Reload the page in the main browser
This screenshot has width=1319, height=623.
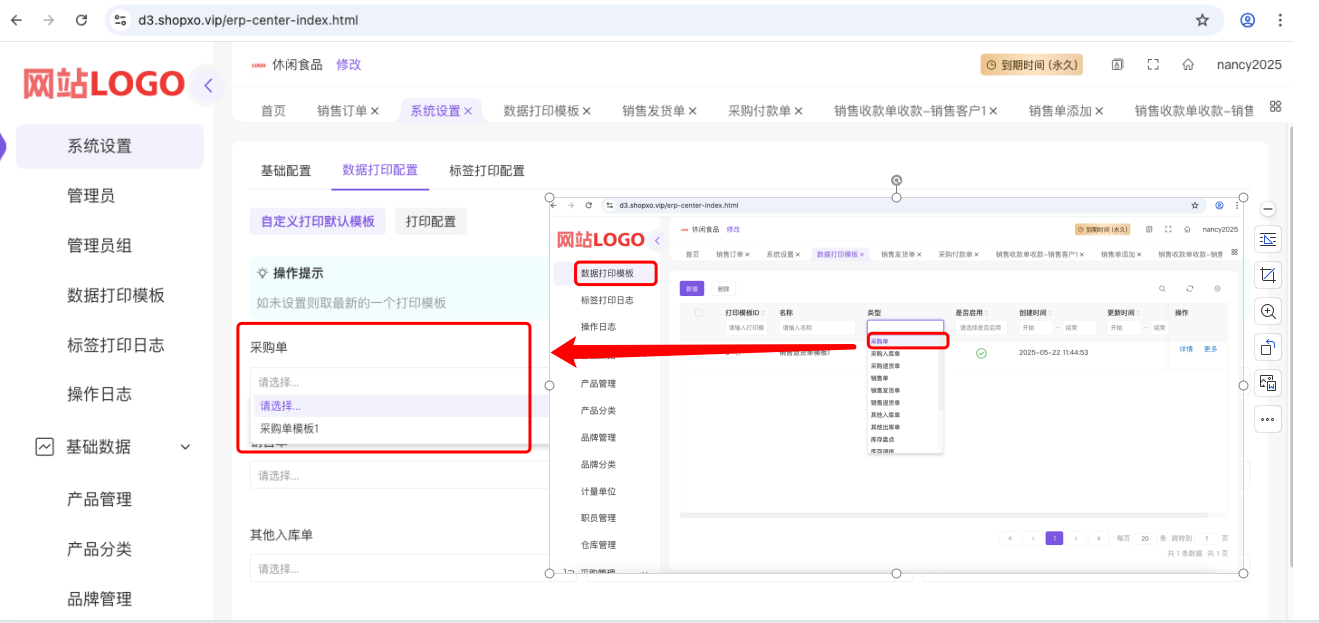pos(82,20)
